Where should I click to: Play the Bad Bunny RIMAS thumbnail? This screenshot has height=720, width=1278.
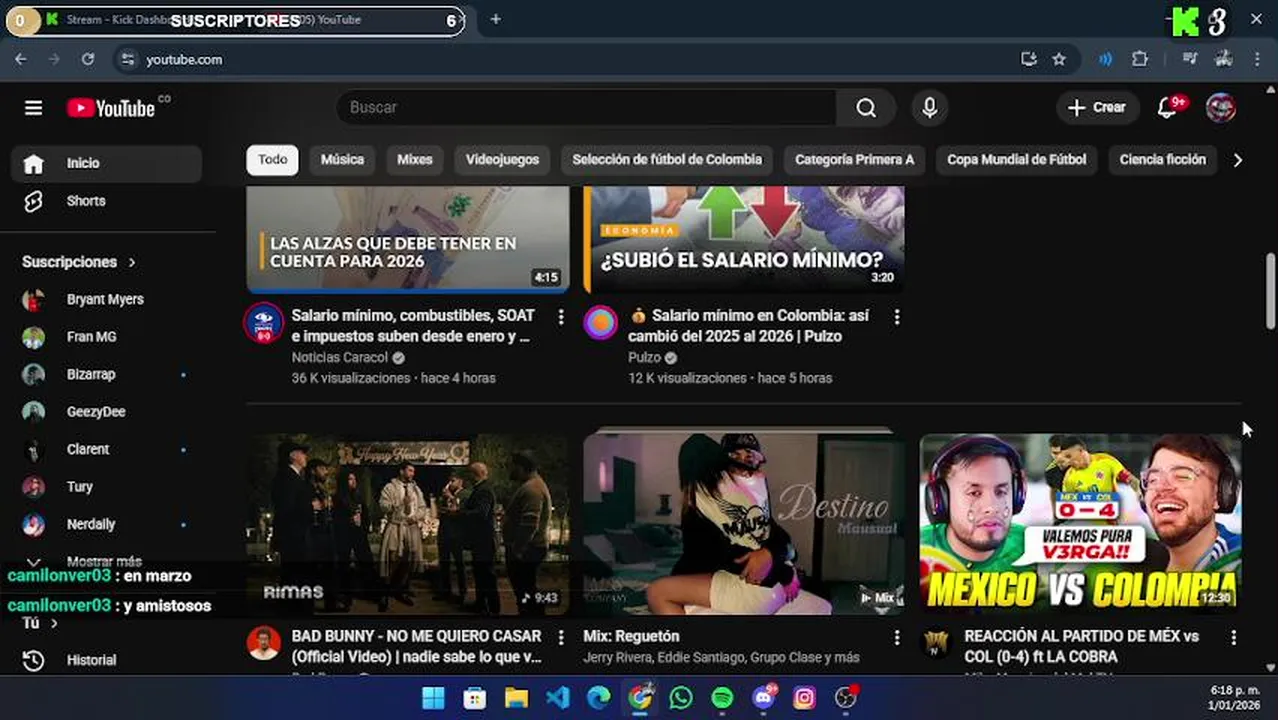(x=408, y=523)
